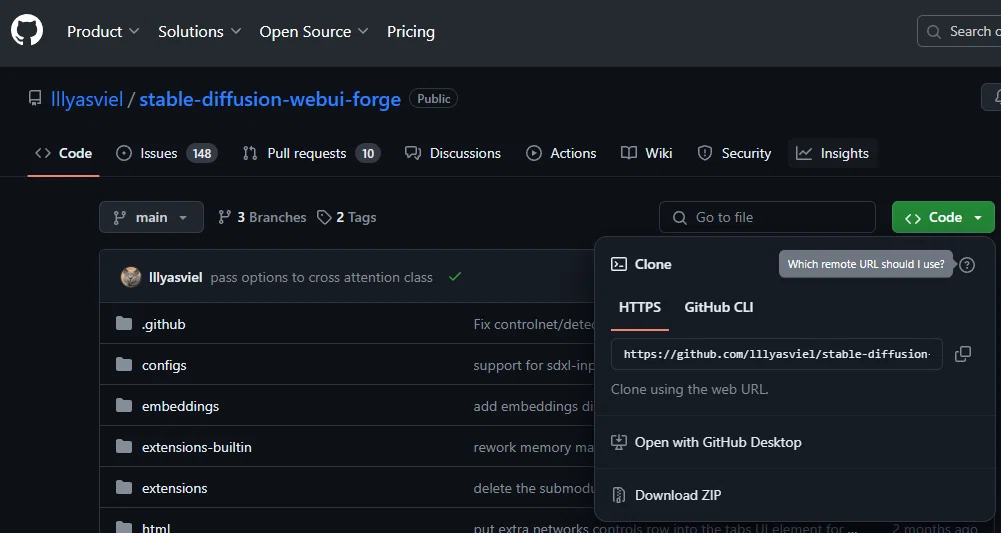Open the stable-diffusion-webui-forge repository link

click(270, 99)
